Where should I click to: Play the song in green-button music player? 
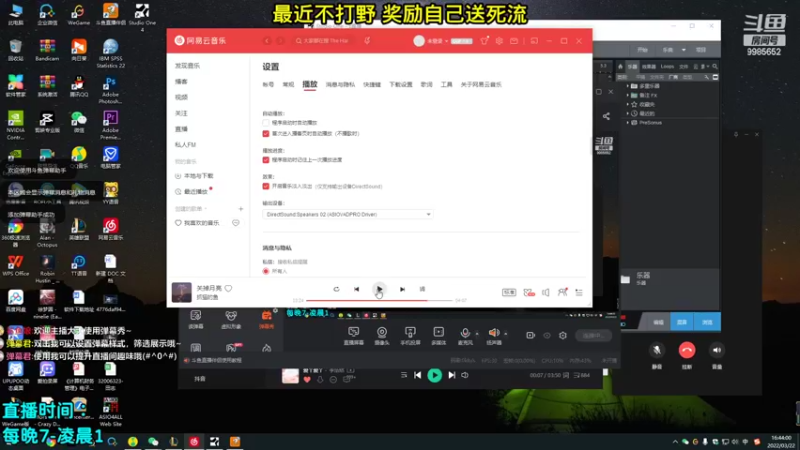click(435, 375)
